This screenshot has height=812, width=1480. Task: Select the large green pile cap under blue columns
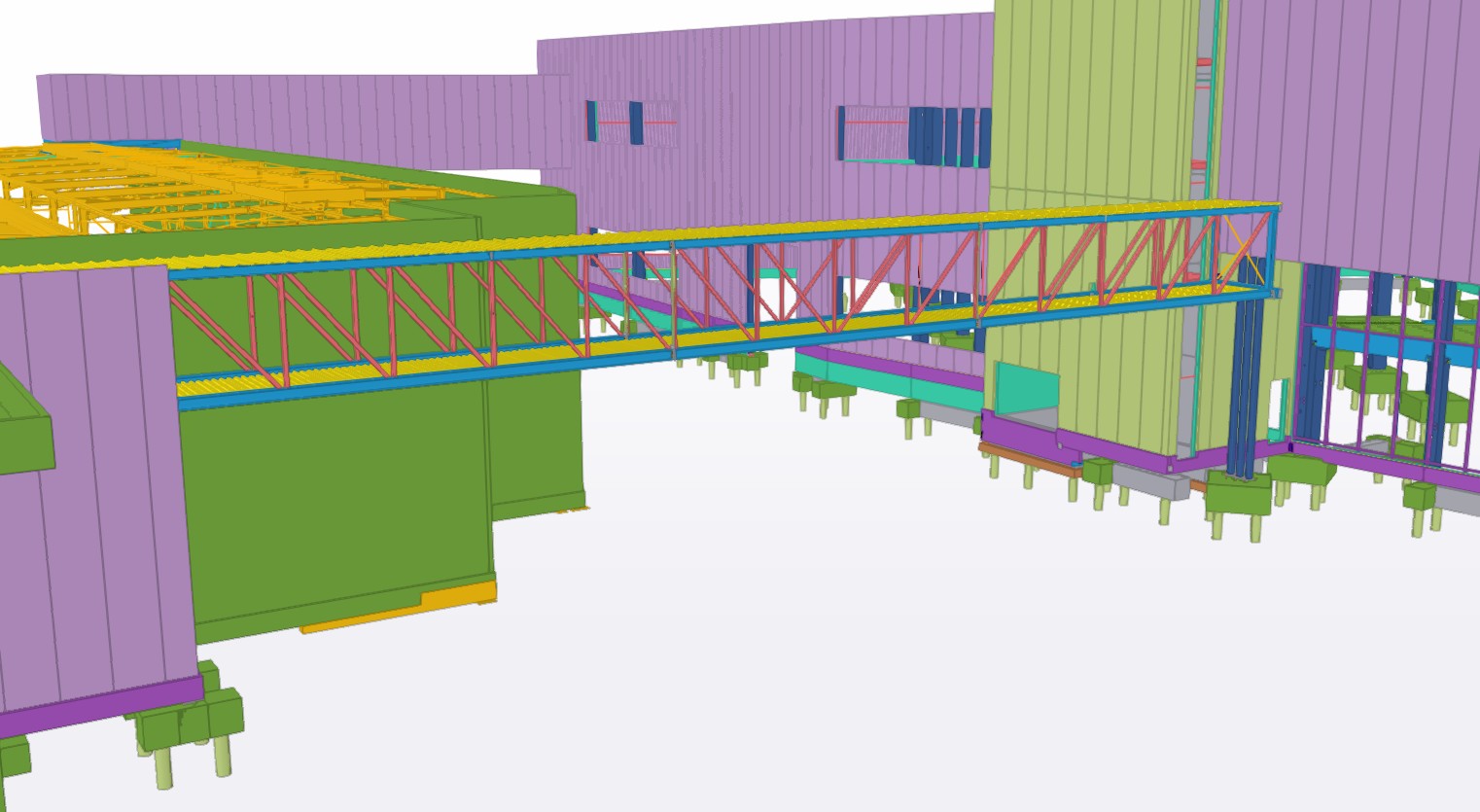point(1239,494)
